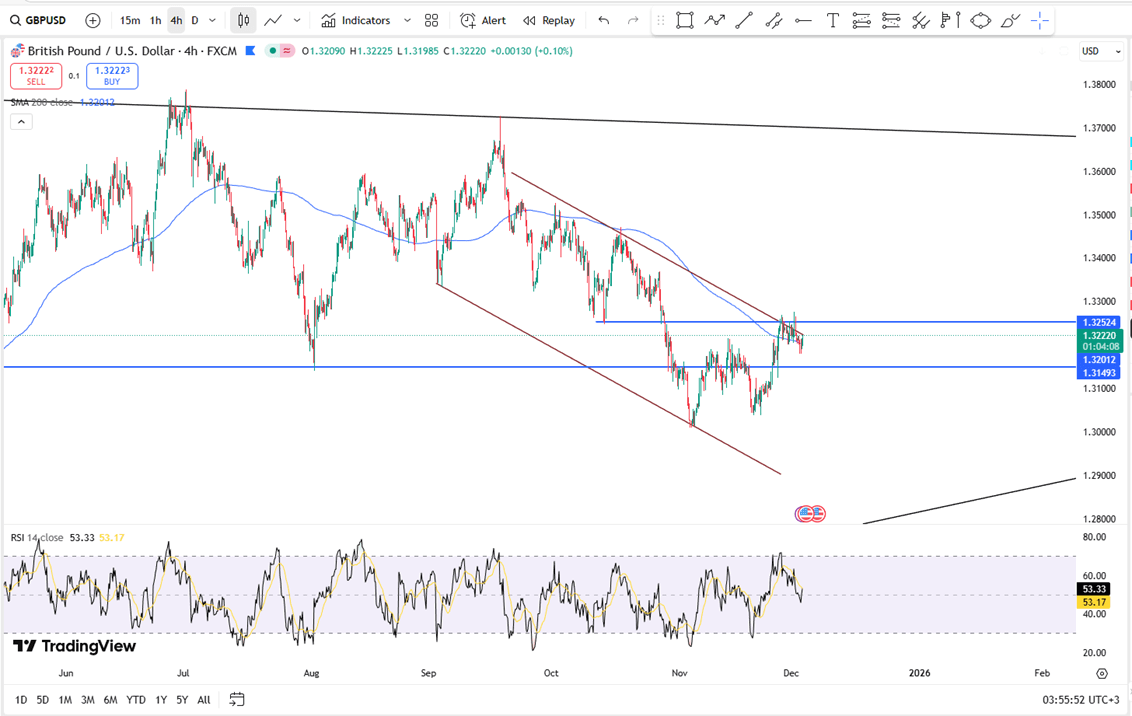Screen dimensions: 1132x716
Task: Click the blue BUY price button
Action: pyautogui.click(x=112, y=76)
